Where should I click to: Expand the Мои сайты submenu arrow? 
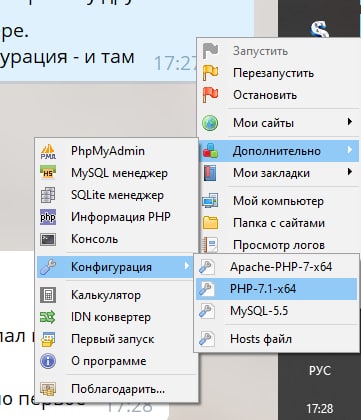click(x=350, y=122)
